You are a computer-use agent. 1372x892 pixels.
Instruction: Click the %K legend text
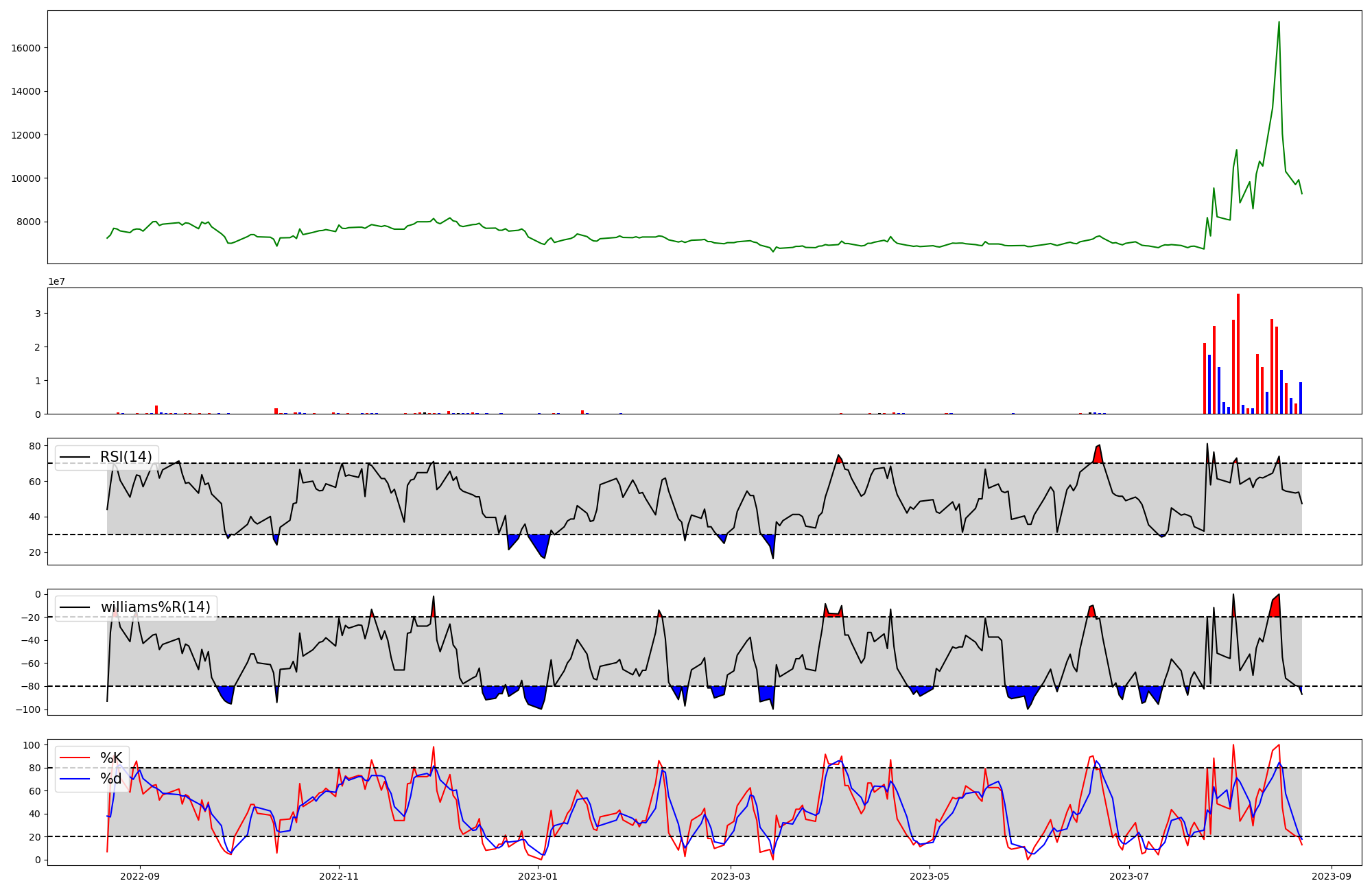(111, 758)
